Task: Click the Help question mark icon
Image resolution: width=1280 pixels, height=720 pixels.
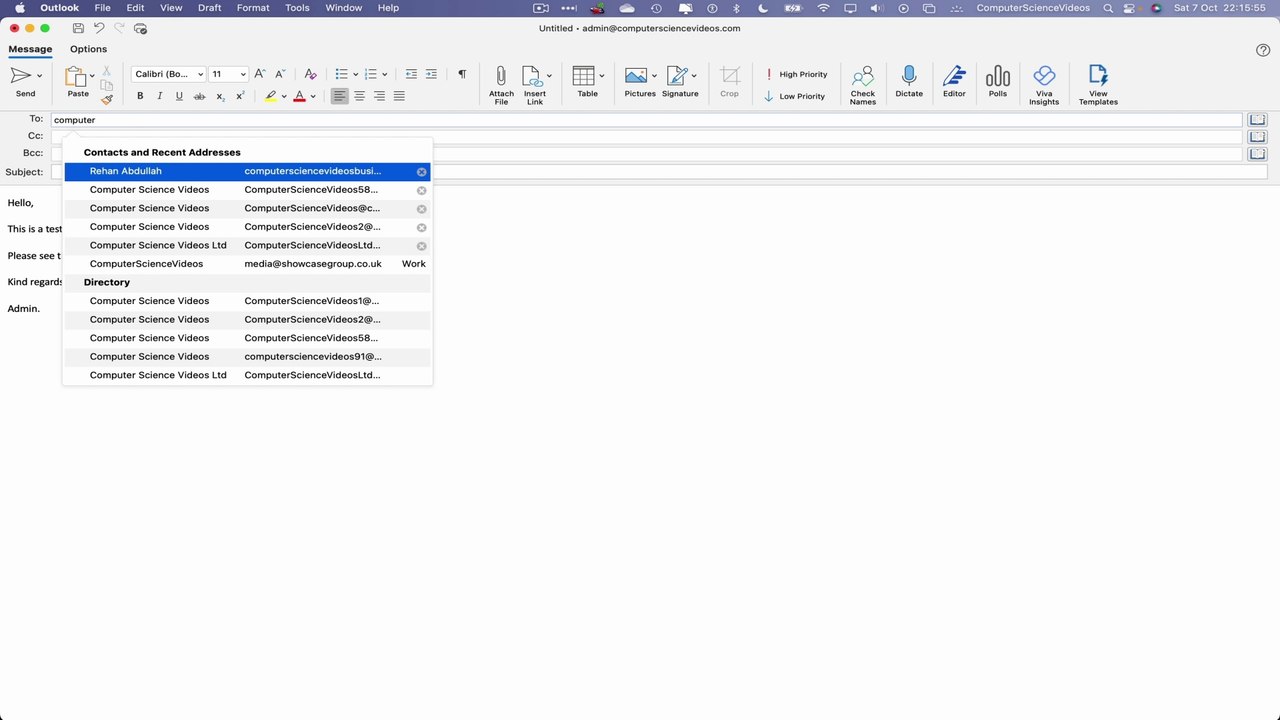Action: click(x=1263, y=50)
